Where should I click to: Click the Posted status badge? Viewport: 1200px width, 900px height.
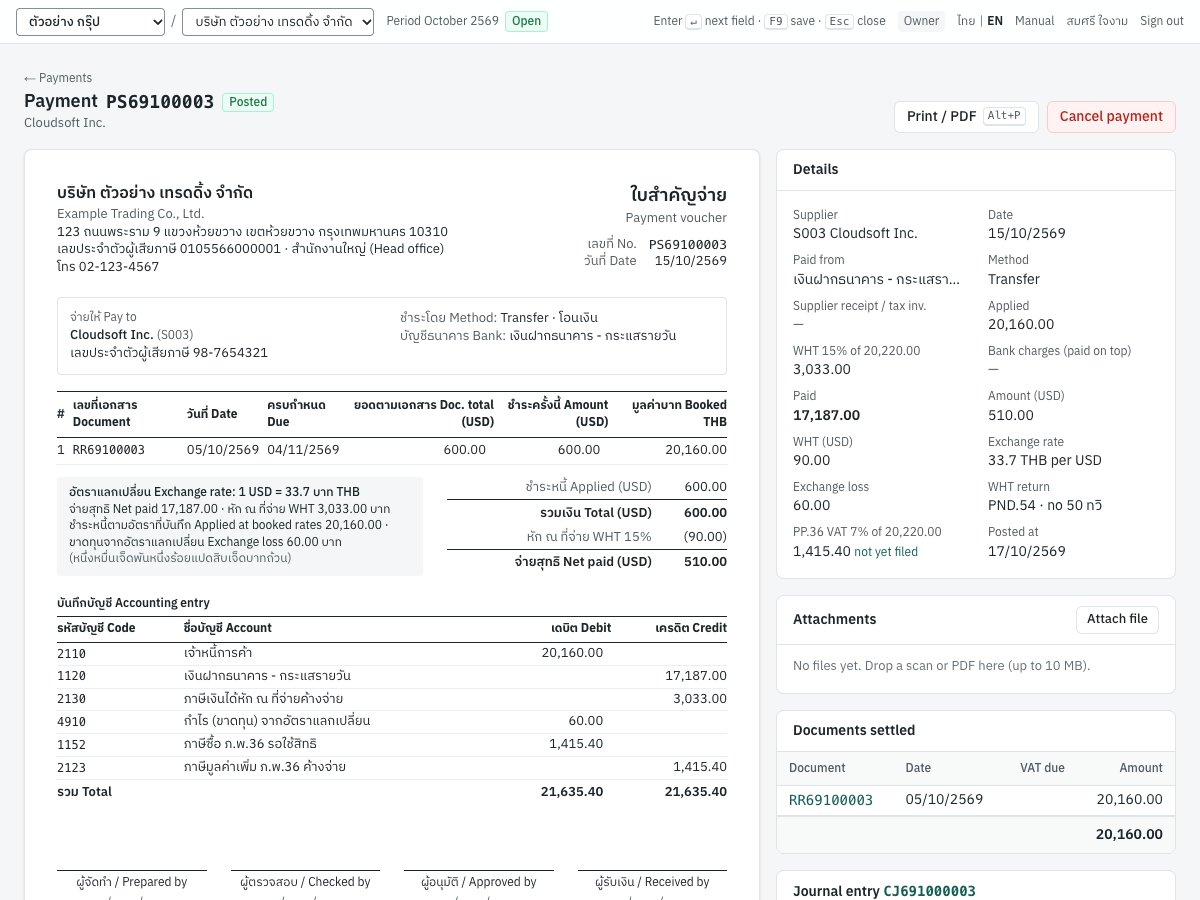click(x=248, y=102)
